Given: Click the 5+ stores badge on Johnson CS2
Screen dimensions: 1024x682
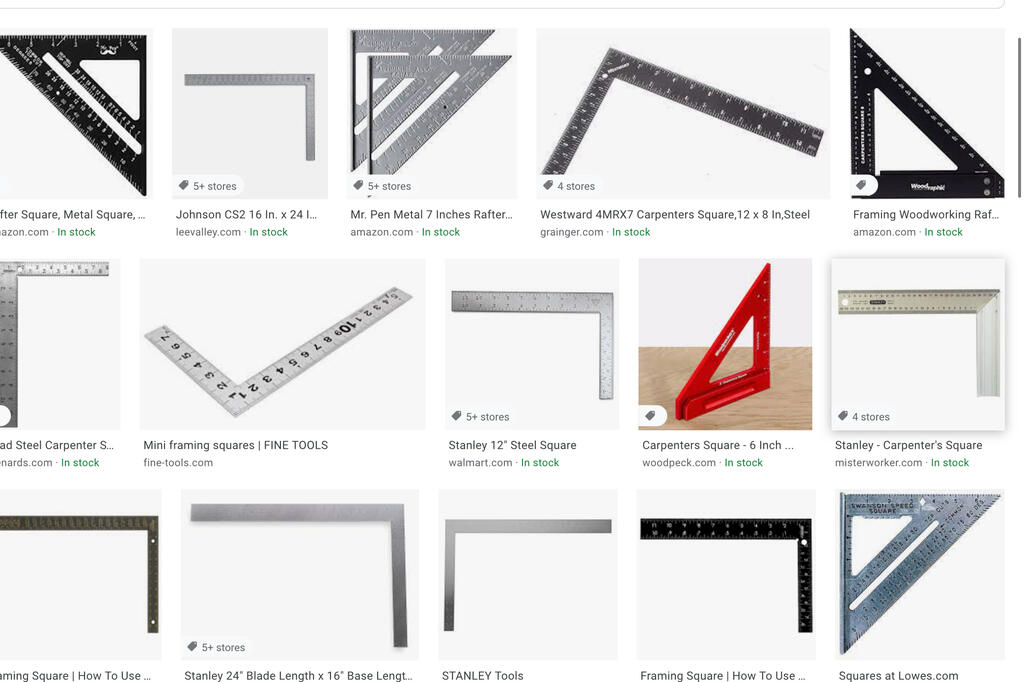Looking at the screenshot, I should point(208,186).
